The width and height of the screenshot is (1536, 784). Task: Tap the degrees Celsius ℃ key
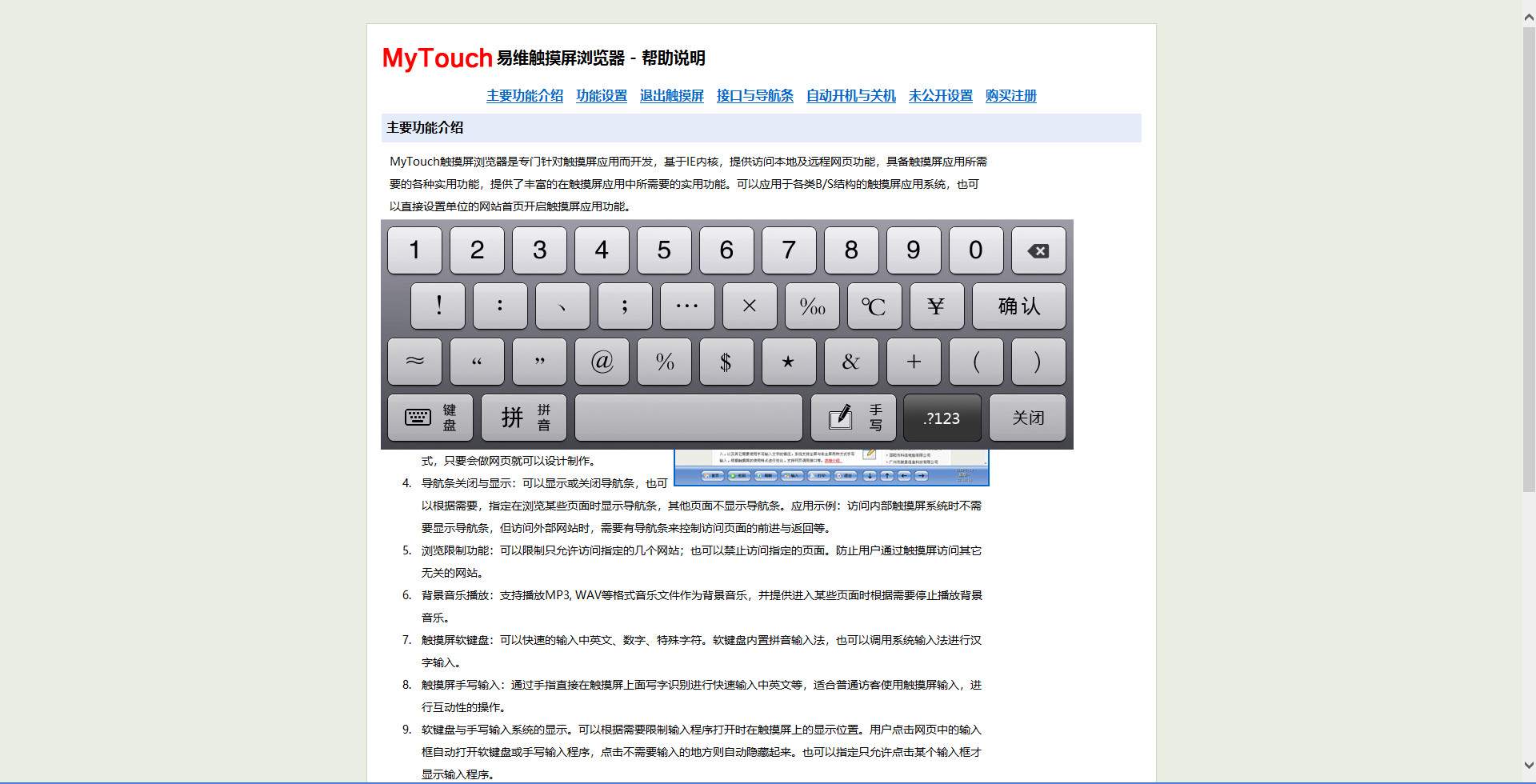(874, 306)
